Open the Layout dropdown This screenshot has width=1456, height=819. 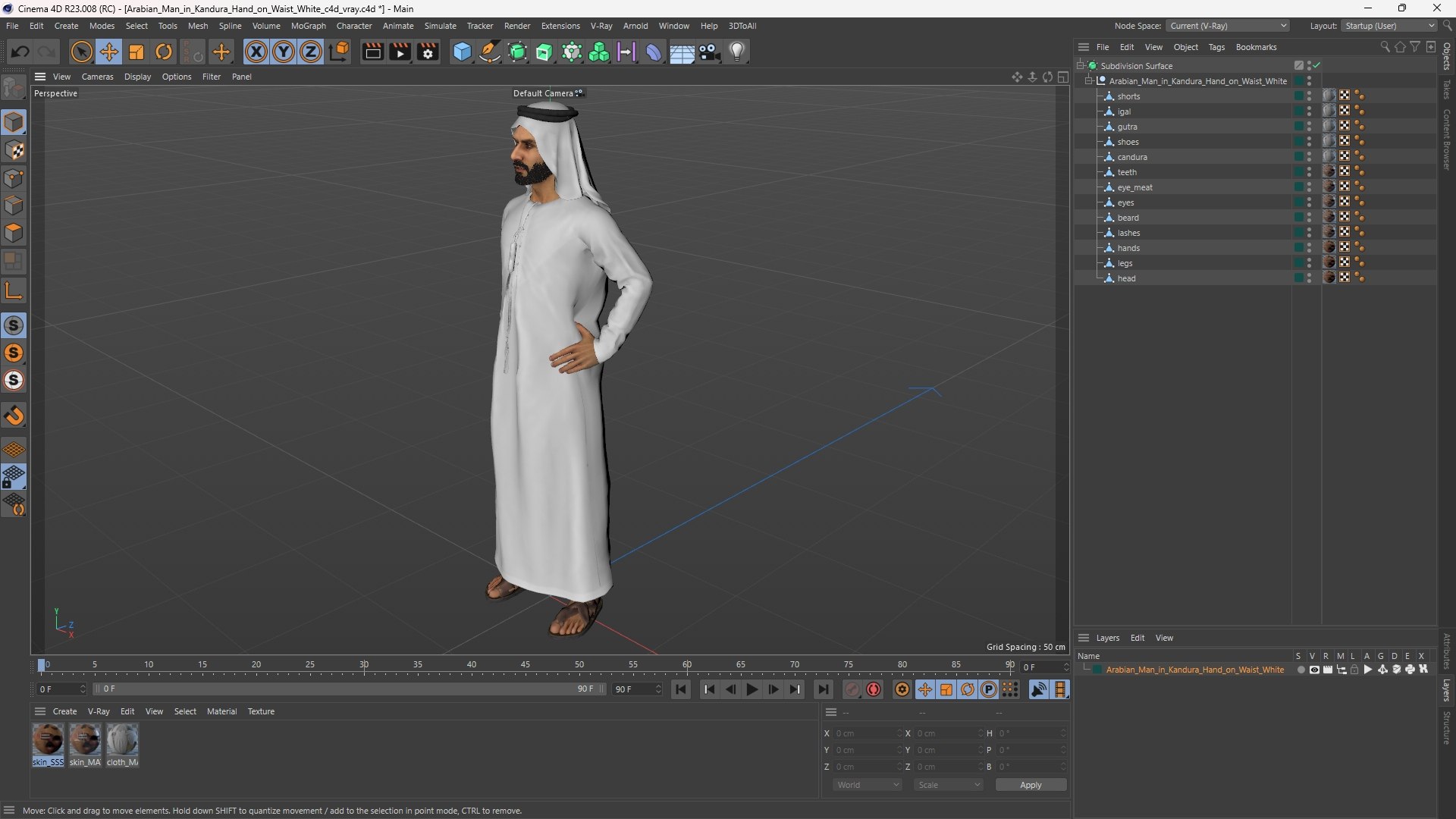pyautogui.click(x=1389, y=26)
